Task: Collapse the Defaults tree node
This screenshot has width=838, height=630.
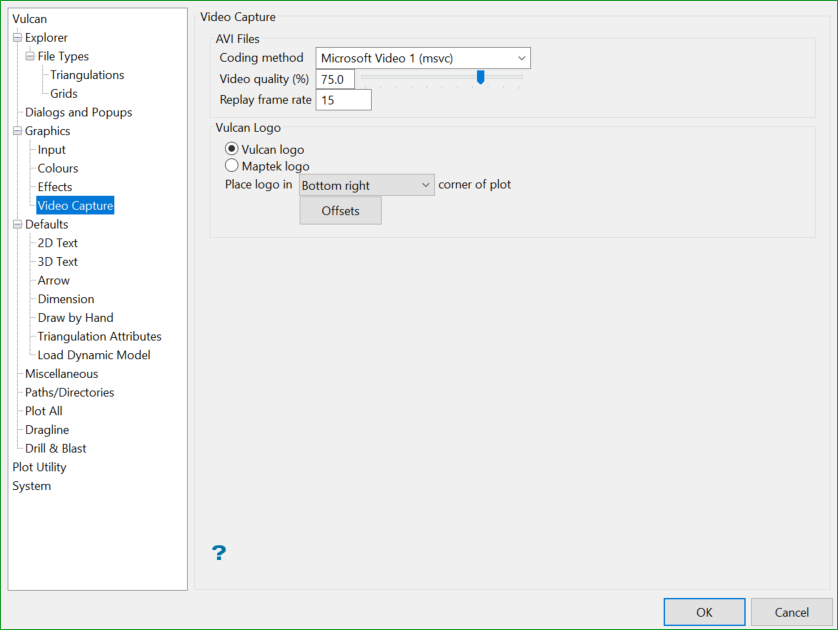Action: pos(17,224)
